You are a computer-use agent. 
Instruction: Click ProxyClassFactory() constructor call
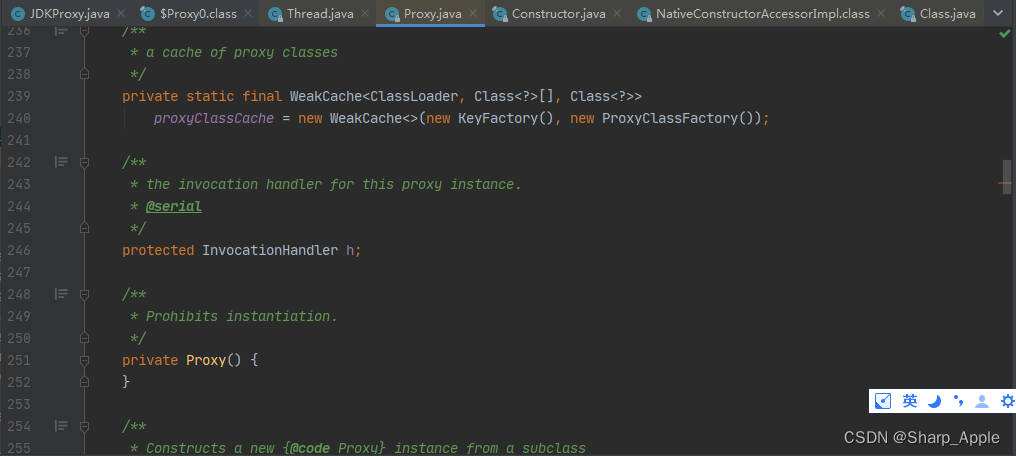(x=677, y=119)
